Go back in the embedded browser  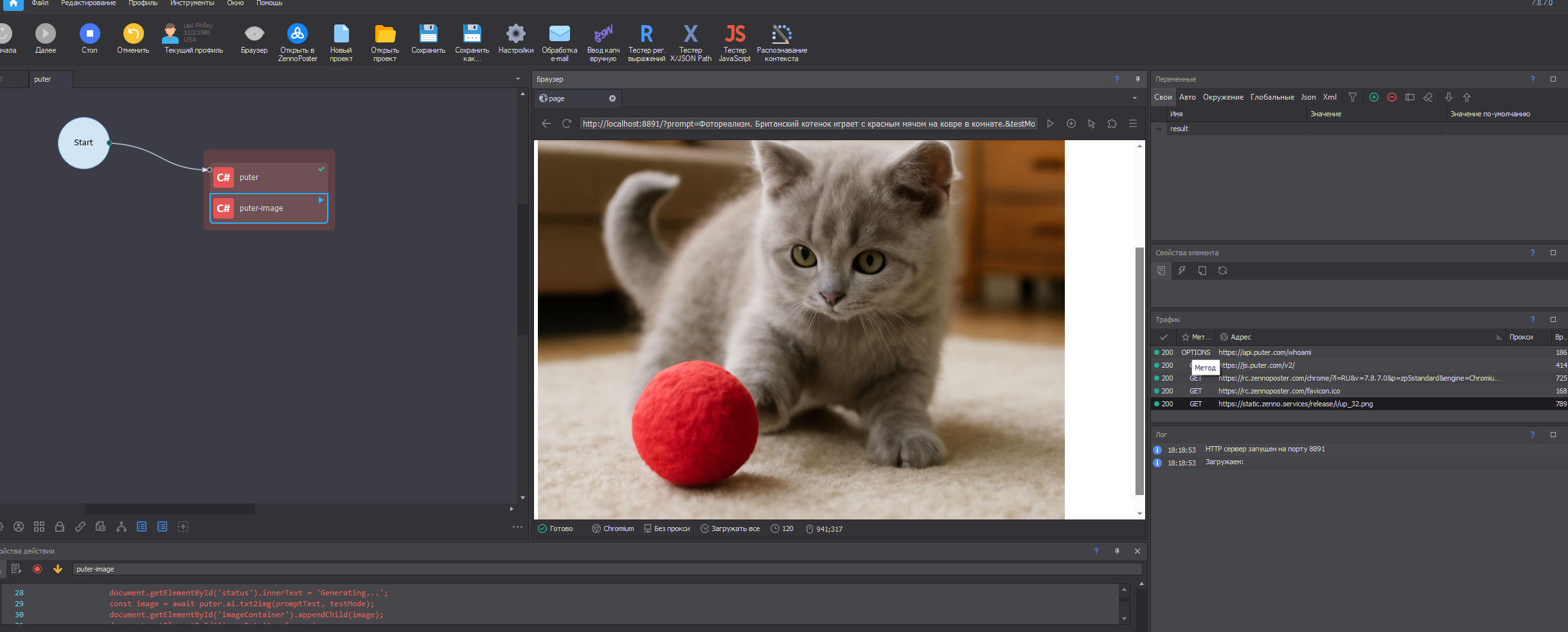(x=546, y=123)
